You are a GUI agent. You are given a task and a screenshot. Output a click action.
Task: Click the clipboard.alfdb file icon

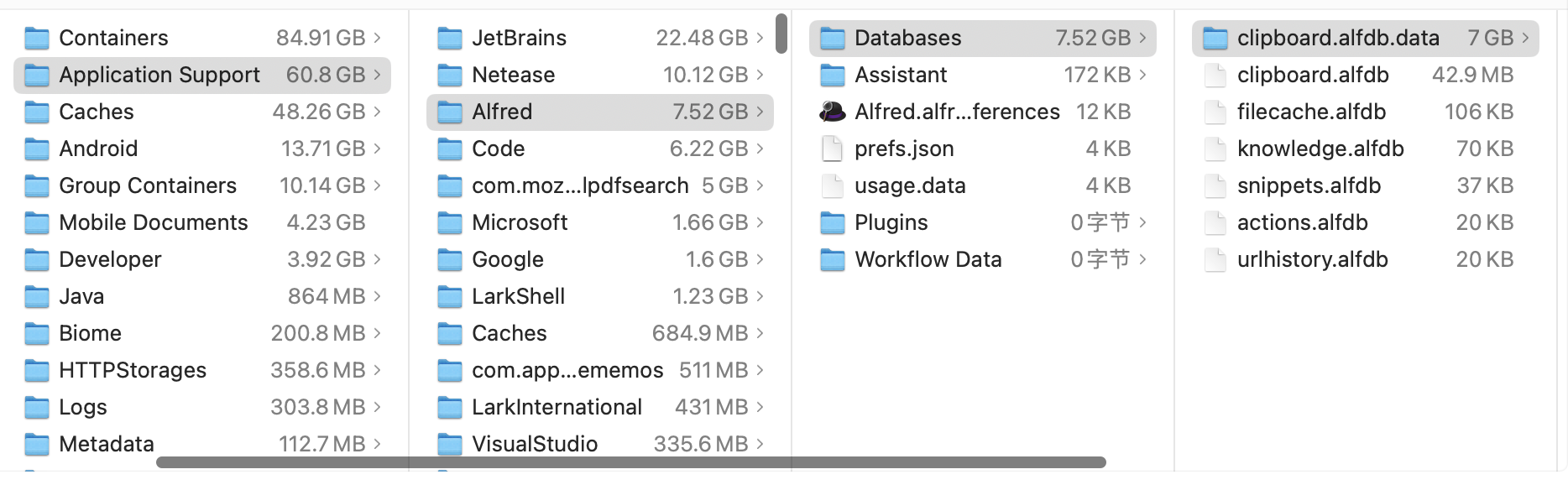pyautogui.click(x=1215, y=75)
